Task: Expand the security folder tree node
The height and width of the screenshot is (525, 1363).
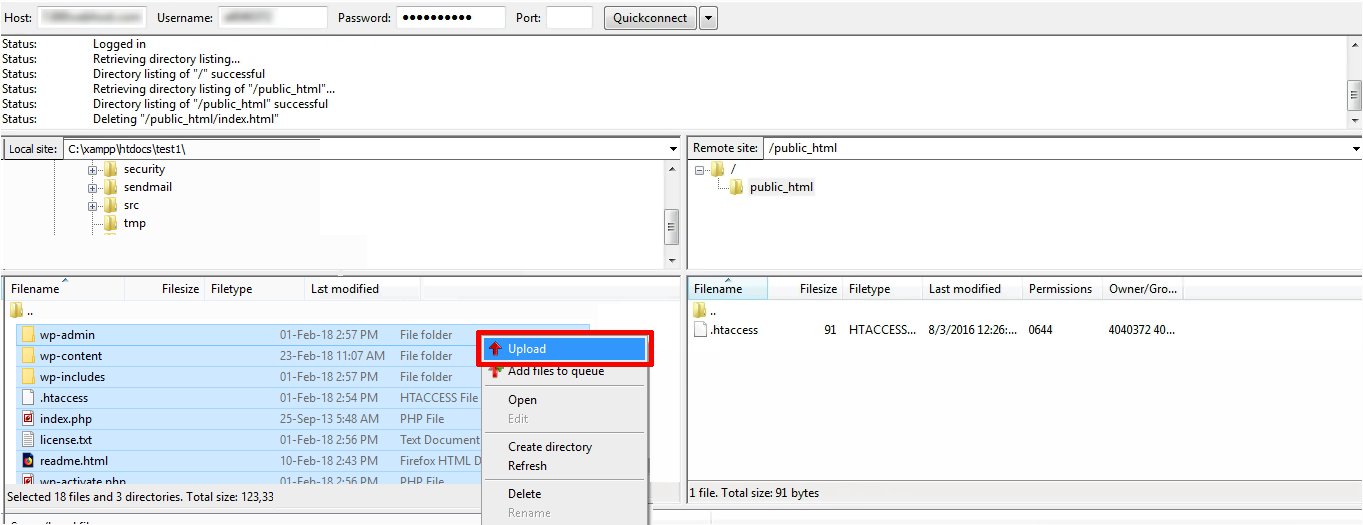Action: (93, 170)
